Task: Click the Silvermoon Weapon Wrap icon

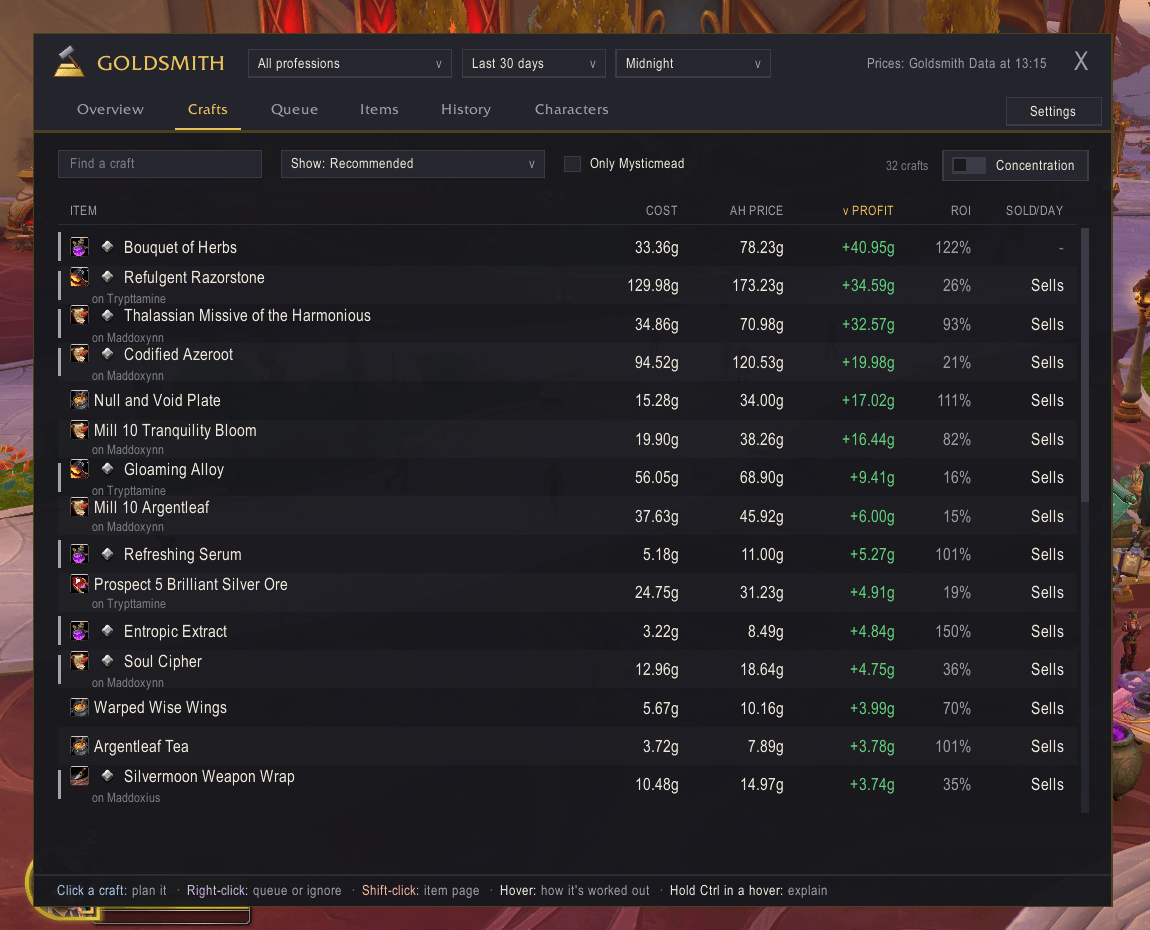Action: pyautogui.click(x=79, y=777)
